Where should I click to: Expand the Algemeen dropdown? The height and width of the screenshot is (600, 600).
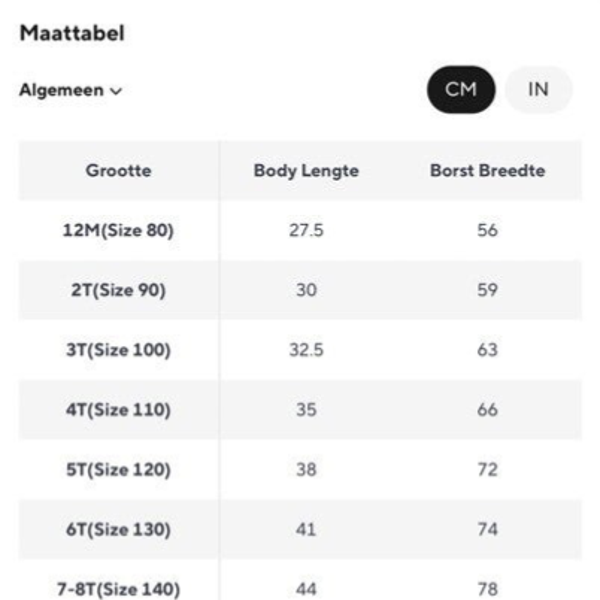[70, 91]
